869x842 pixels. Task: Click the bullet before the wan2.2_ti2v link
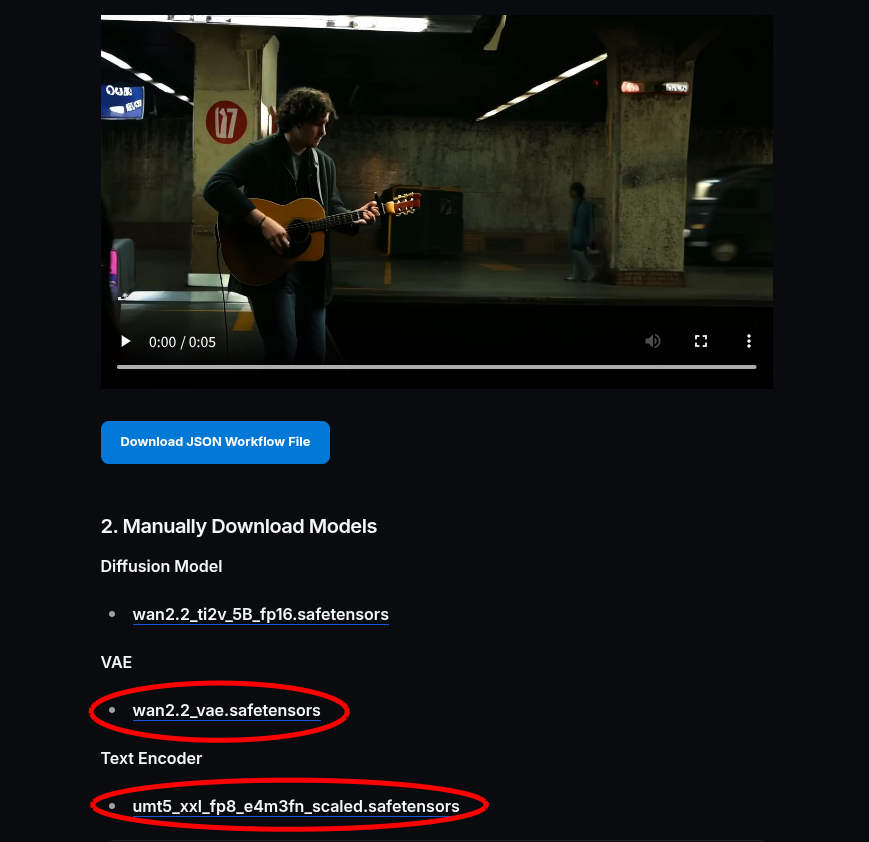coord(113,614)
